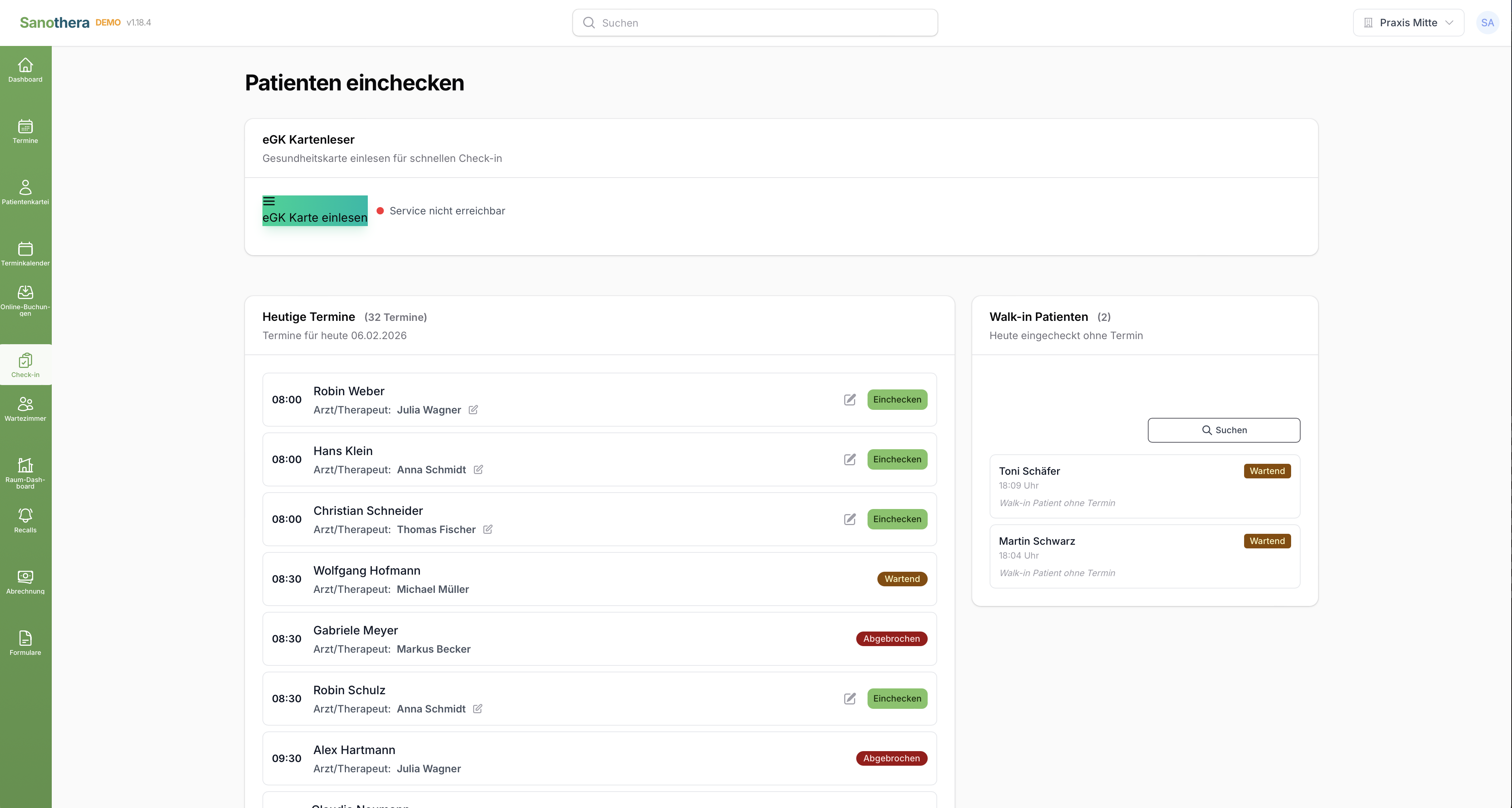Select patient name Gabriele Meyer
The height and width of the screenshot is (808, 1512).
[x=356, y=631]
